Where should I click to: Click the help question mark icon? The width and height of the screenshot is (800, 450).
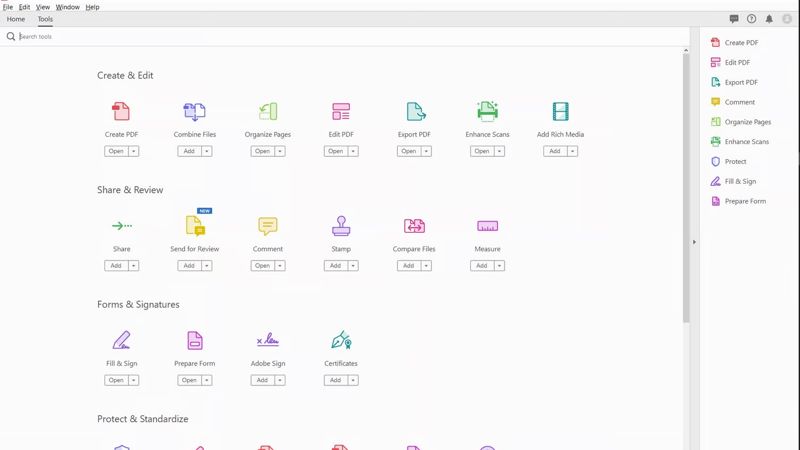752,19
